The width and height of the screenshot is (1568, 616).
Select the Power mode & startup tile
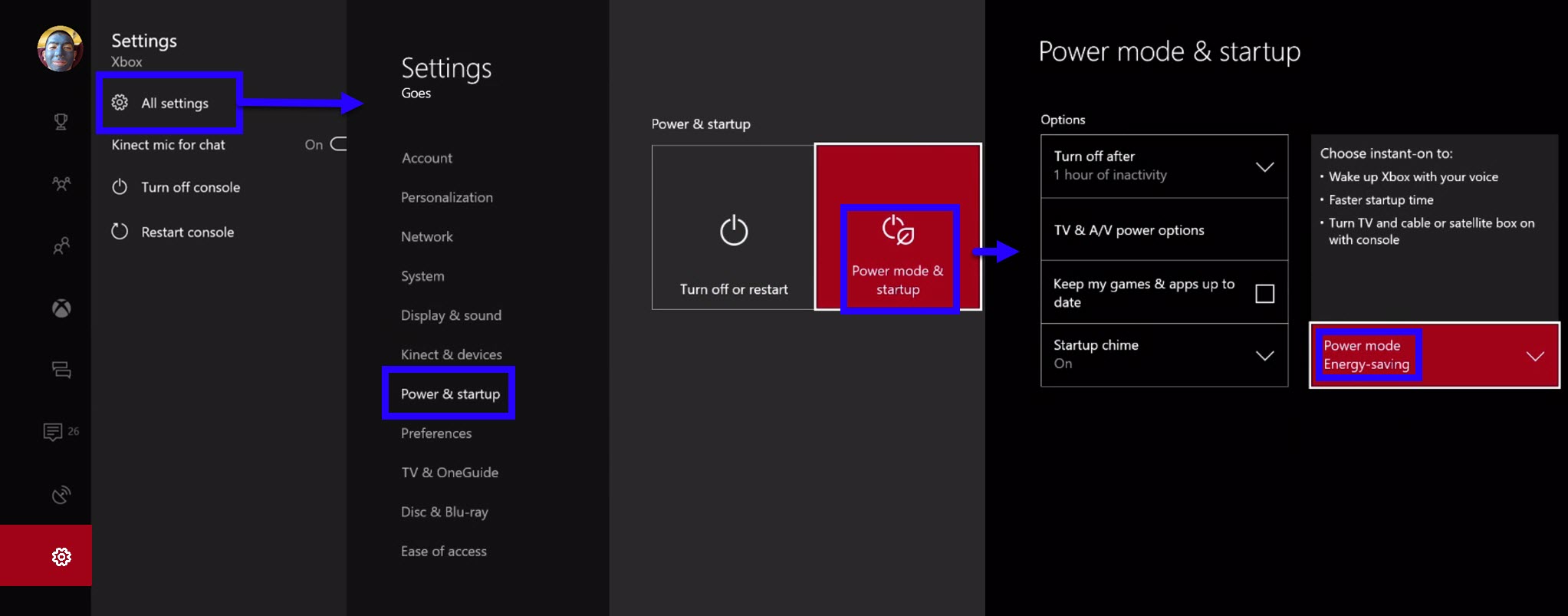point(898,228)
